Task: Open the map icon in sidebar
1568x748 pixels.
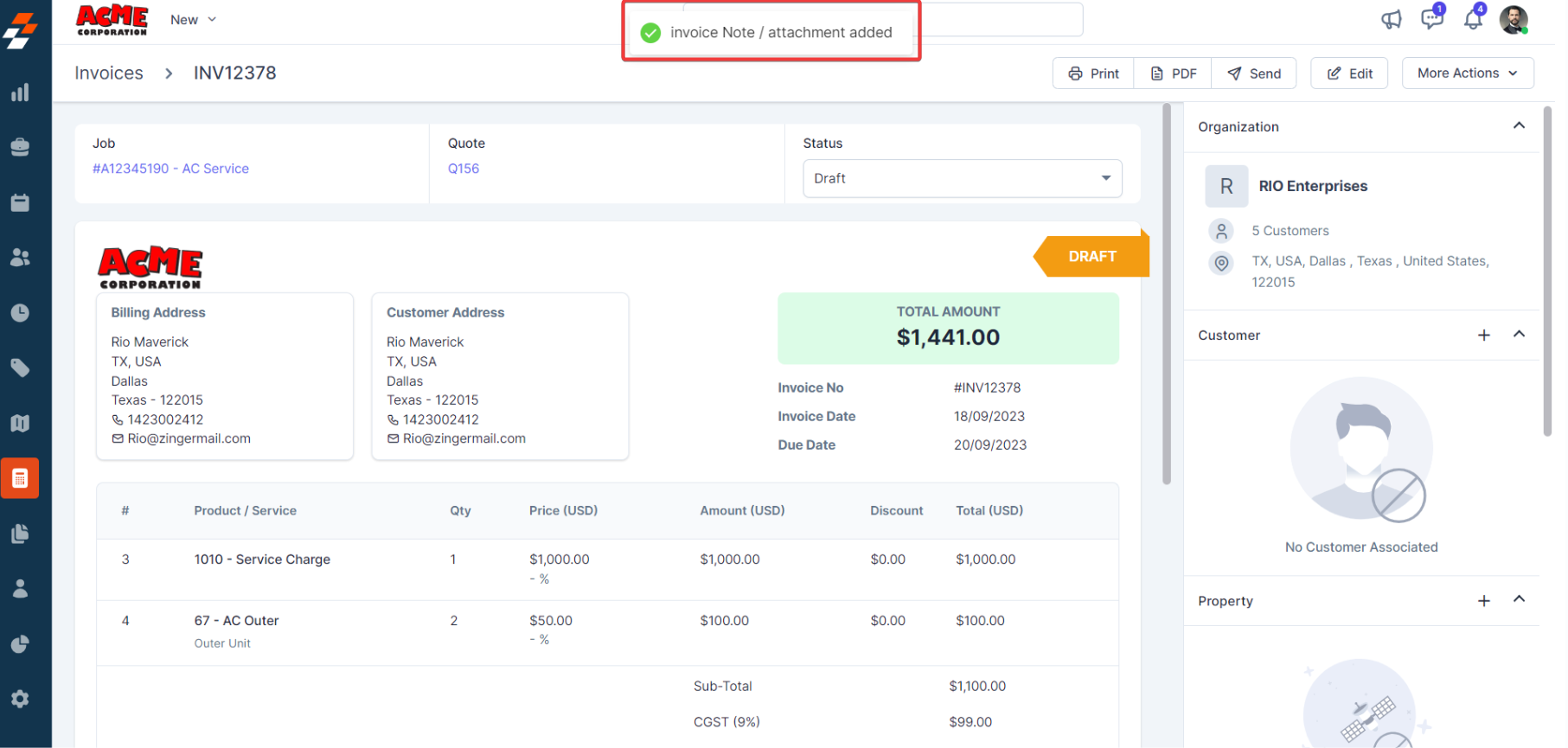Action: pyautogui.click(x=20, y=423)
